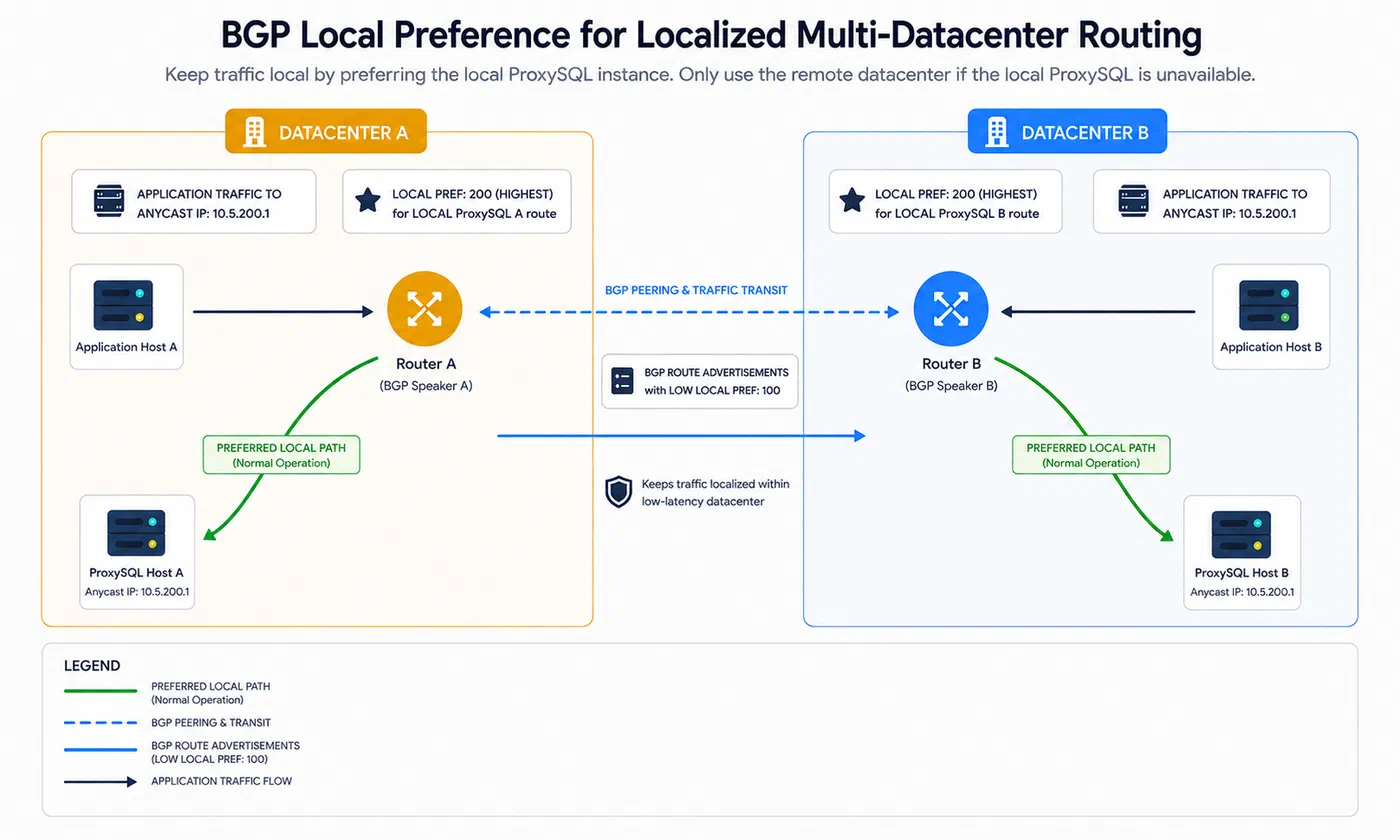Click the Datacenter B building icon

pyautogui.click(x=996, y=131)
